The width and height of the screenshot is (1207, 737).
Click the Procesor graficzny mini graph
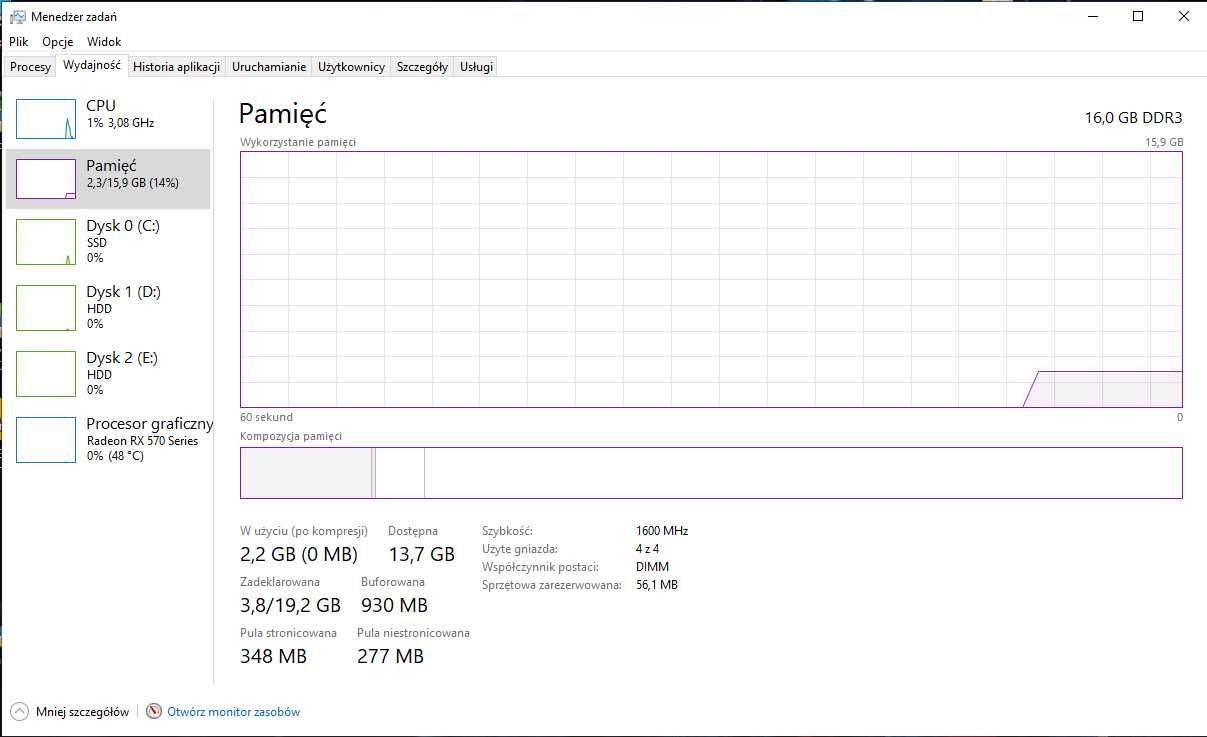pos(46,440)
